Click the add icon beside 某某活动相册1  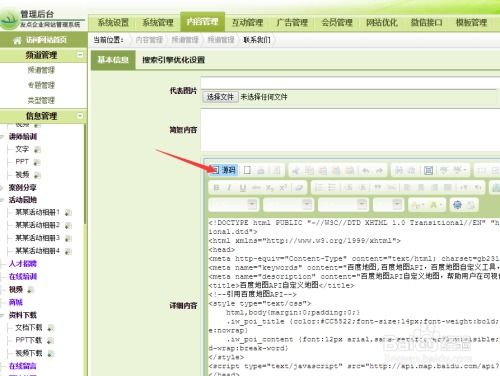68,213
